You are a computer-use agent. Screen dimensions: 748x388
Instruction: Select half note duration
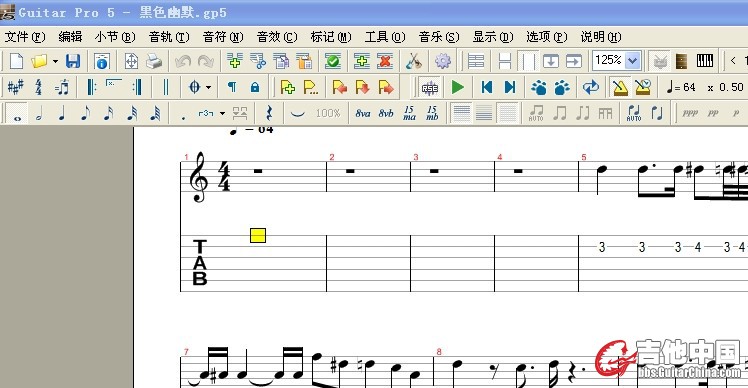coord(40,114)
